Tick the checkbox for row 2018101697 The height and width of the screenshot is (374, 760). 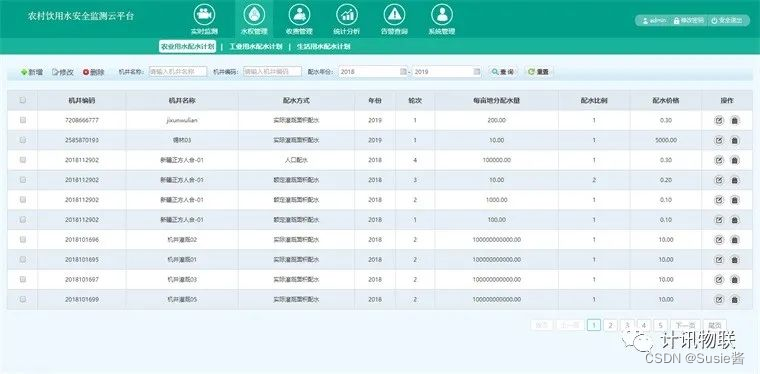tap(22, 279)
